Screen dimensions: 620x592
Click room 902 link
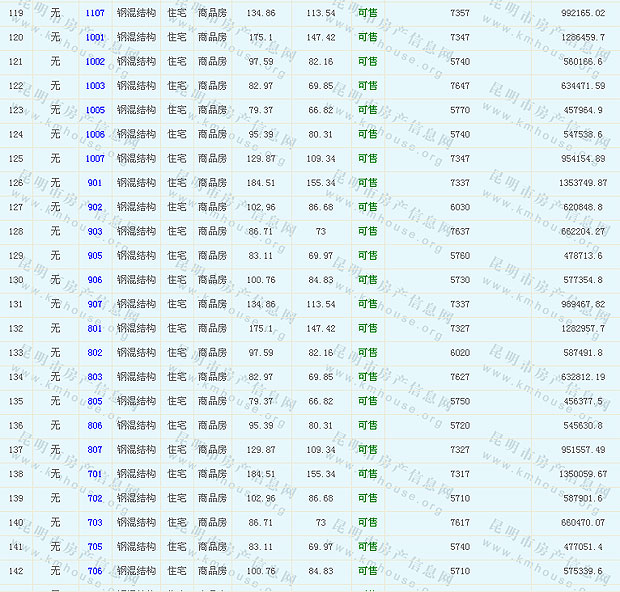[95, 207]
